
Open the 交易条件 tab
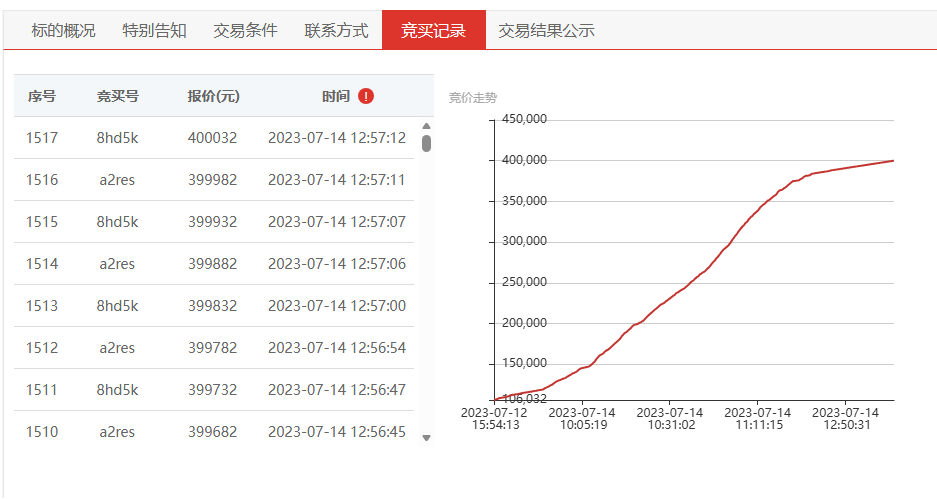pyautogui.click(x=246, y=30)
